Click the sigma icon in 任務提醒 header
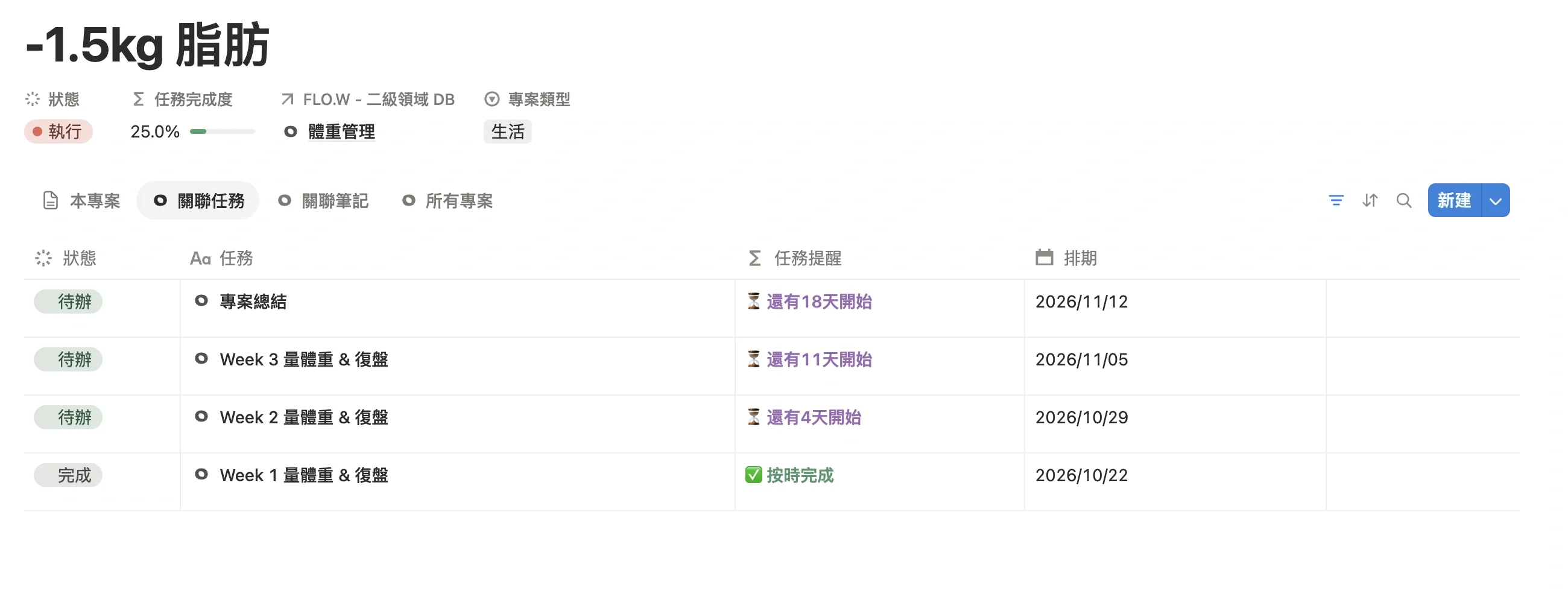Viewport: 1568px width, 603px height. [x=754, y=258]
